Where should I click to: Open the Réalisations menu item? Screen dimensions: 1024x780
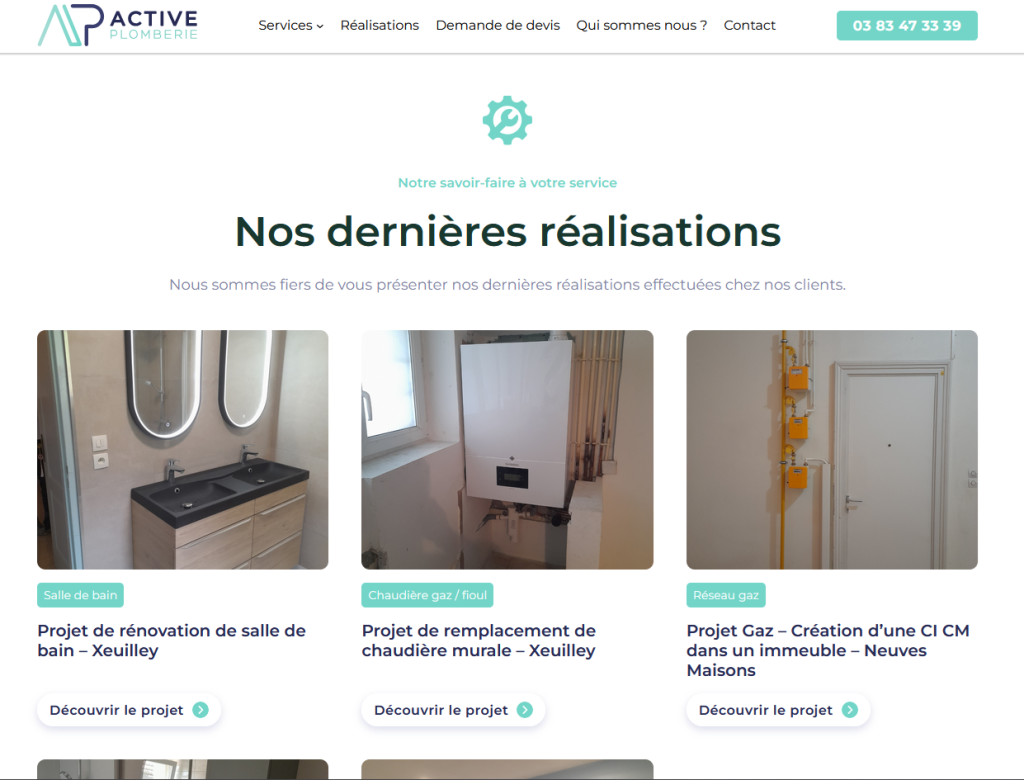coord(379,25)
